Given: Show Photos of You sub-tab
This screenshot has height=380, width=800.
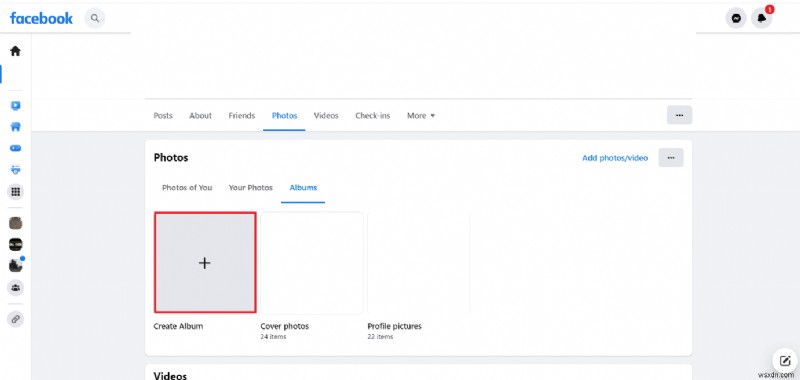Looking at the screenshot, I should [x=187, y=188].
